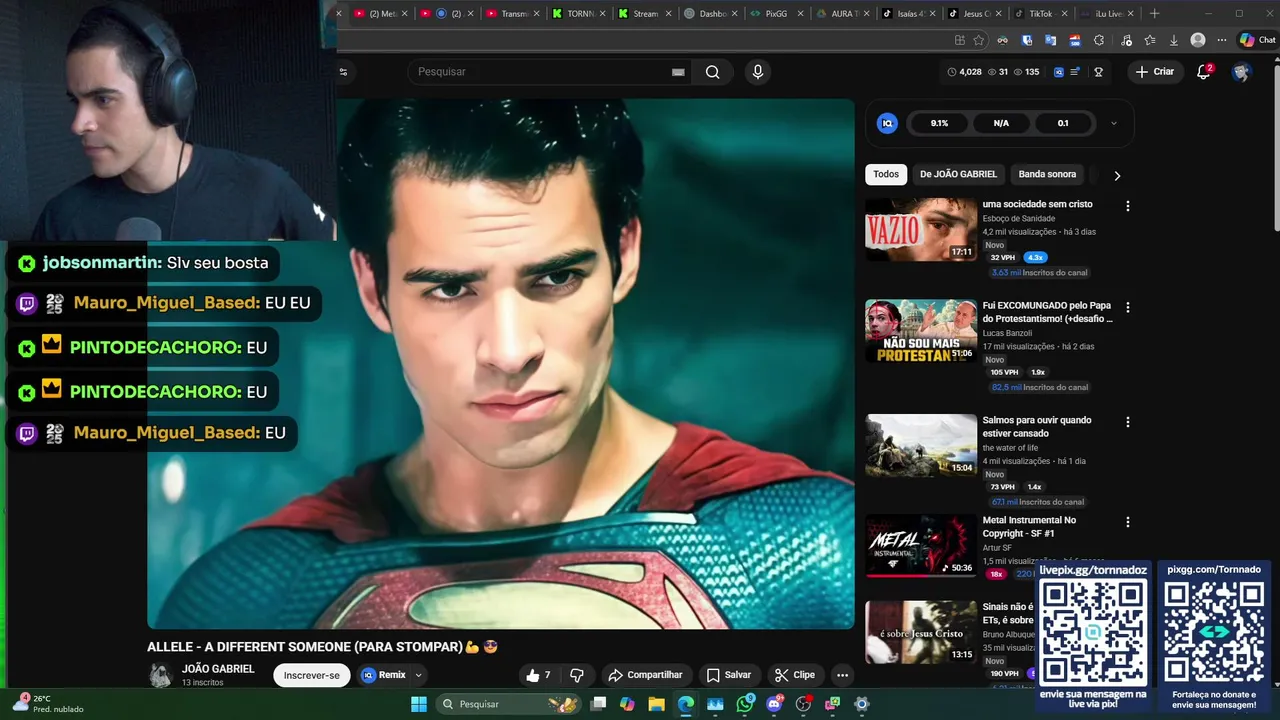Open browser profile icon in toolbar
Screen dimensions: 1280x720
coord(1198,40)
